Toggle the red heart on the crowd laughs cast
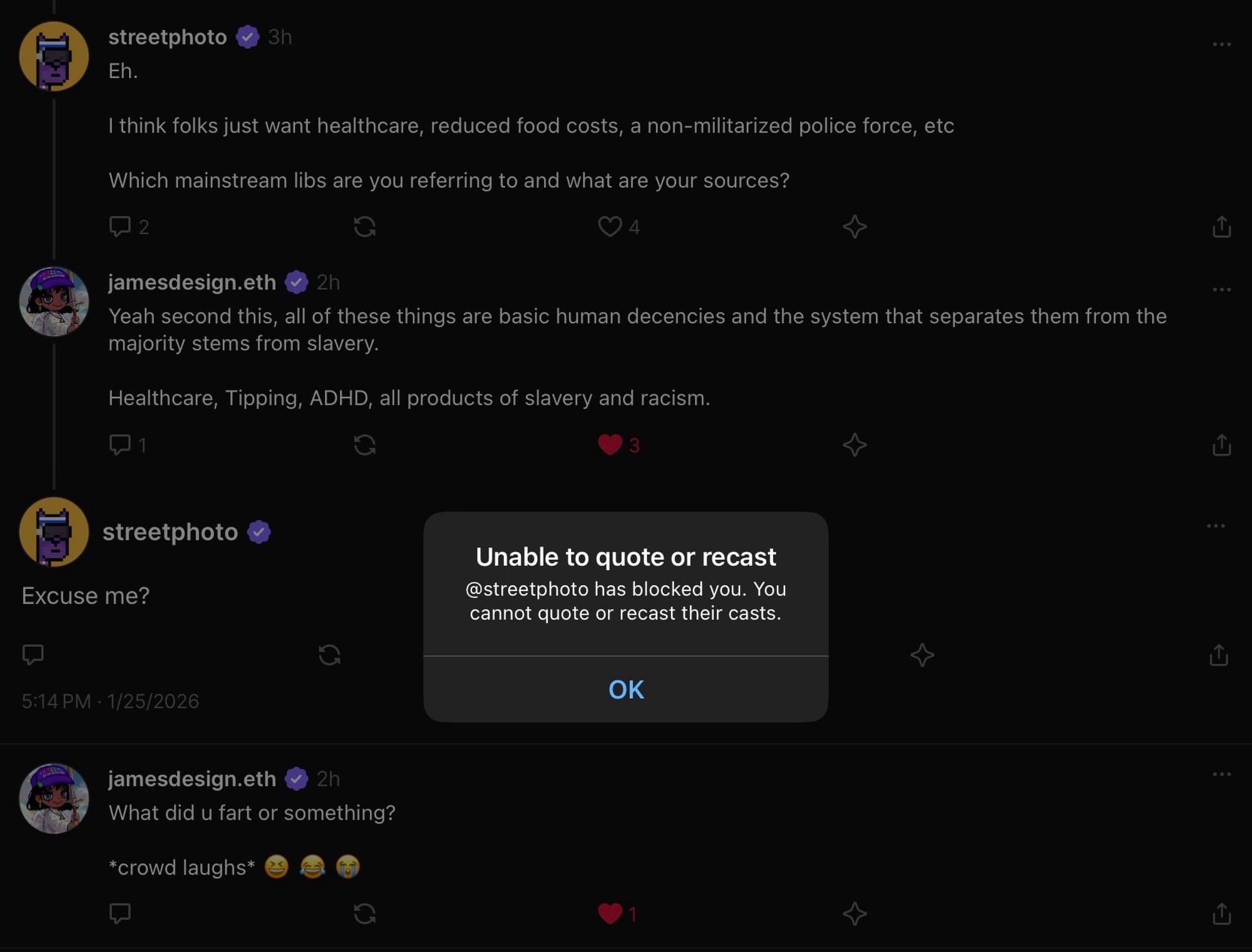The width and height of the screenshot is (1252, 952). coord(610,914)
